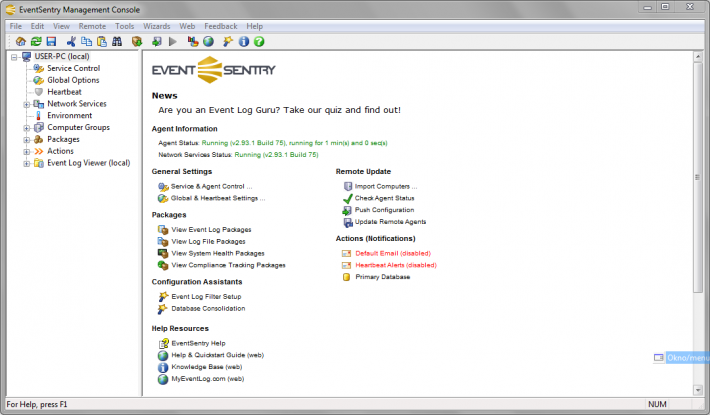This screenshot has height=415, width=710.
Task: Click View Compliance Tracking Packages link
Action: (228, 265)
